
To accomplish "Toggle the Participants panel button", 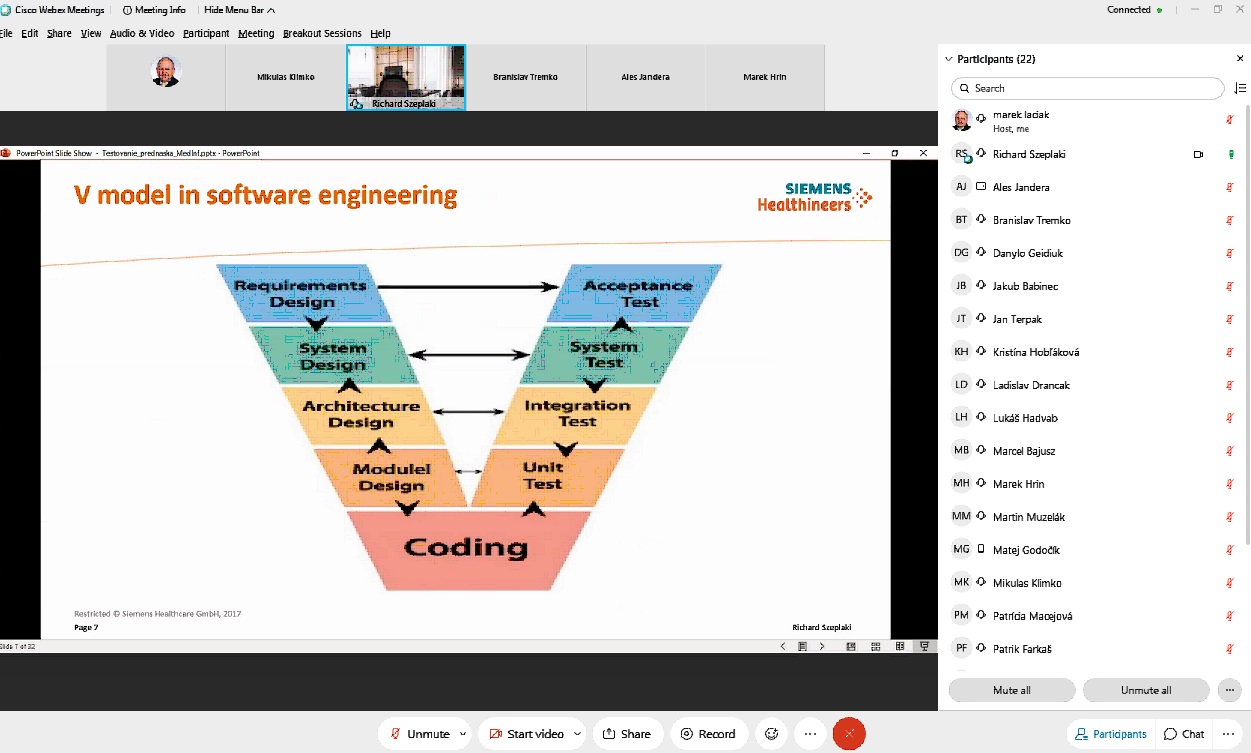I will point(1110,734).
